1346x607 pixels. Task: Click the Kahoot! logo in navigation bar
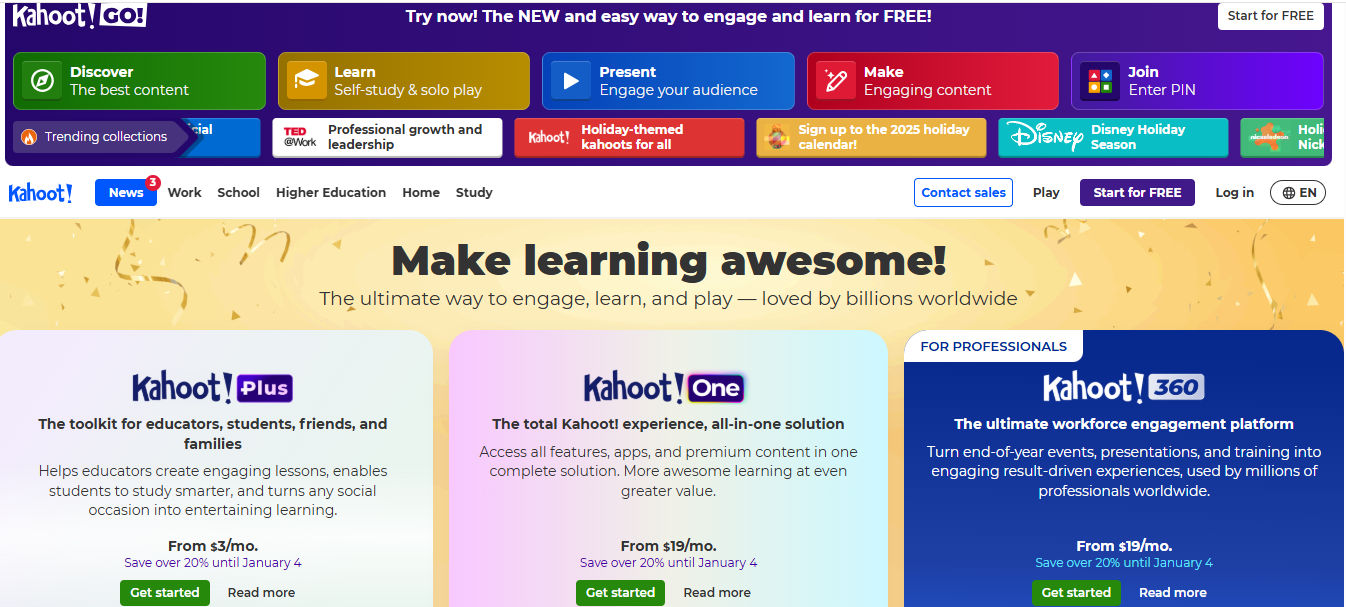click(40, 193)
